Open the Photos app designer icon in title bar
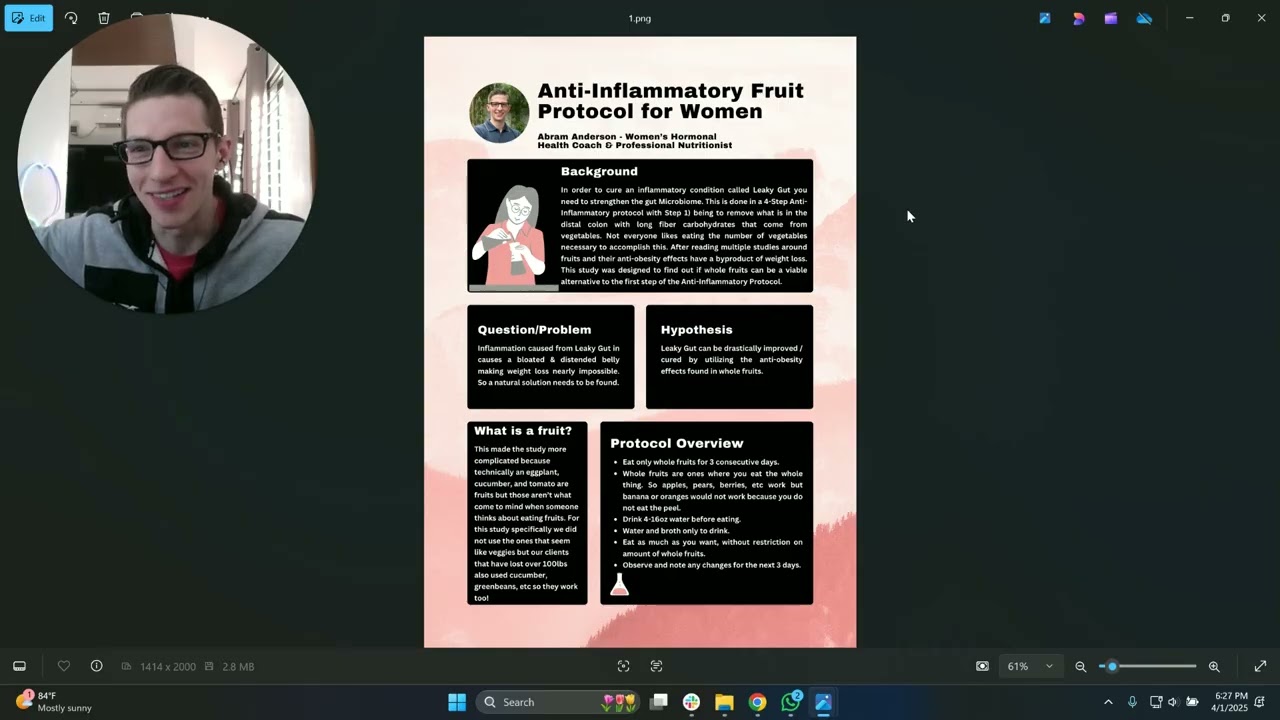1280x720 pixels. (x=1045, y=18)
